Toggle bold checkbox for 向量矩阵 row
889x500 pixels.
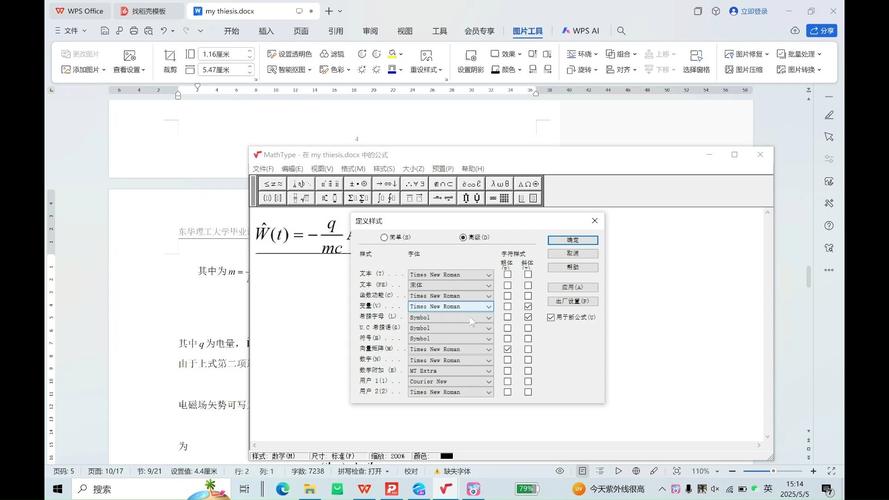point(507,349)
